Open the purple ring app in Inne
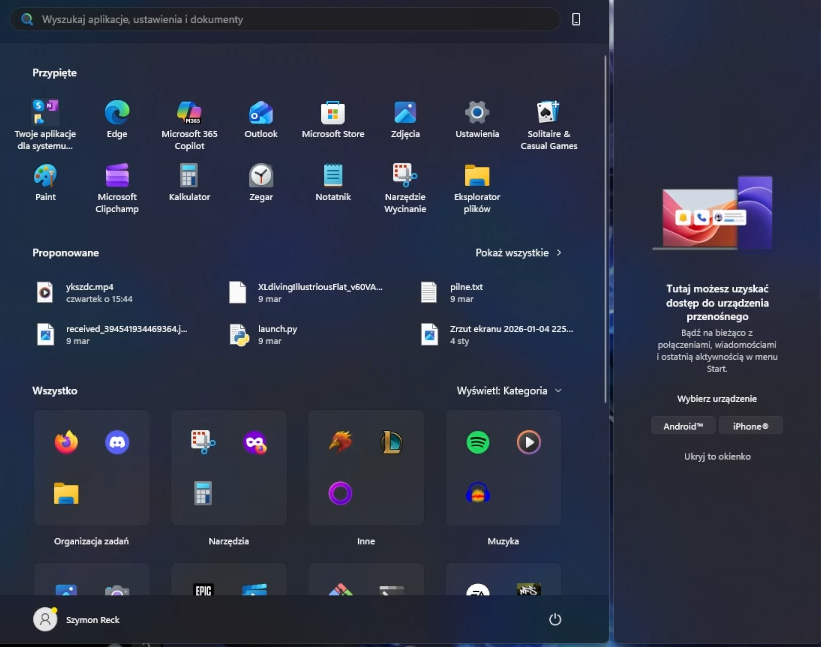 tap(340, 493)
